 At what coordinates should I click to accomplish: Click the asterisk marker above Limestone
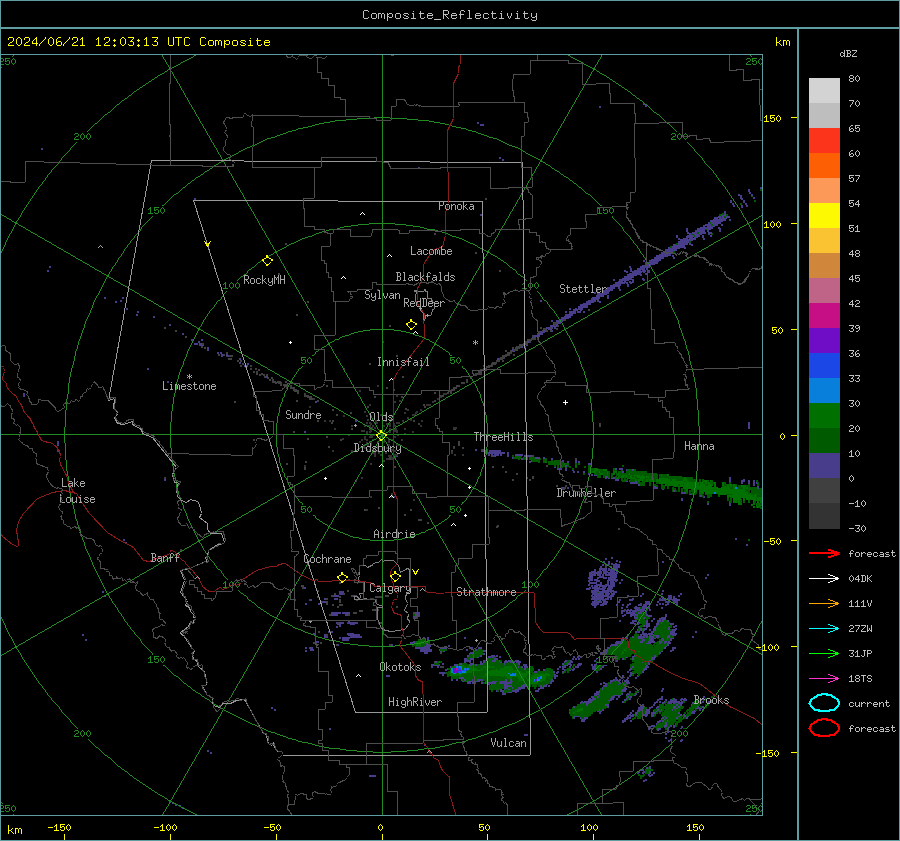click(x=189, y=377)
